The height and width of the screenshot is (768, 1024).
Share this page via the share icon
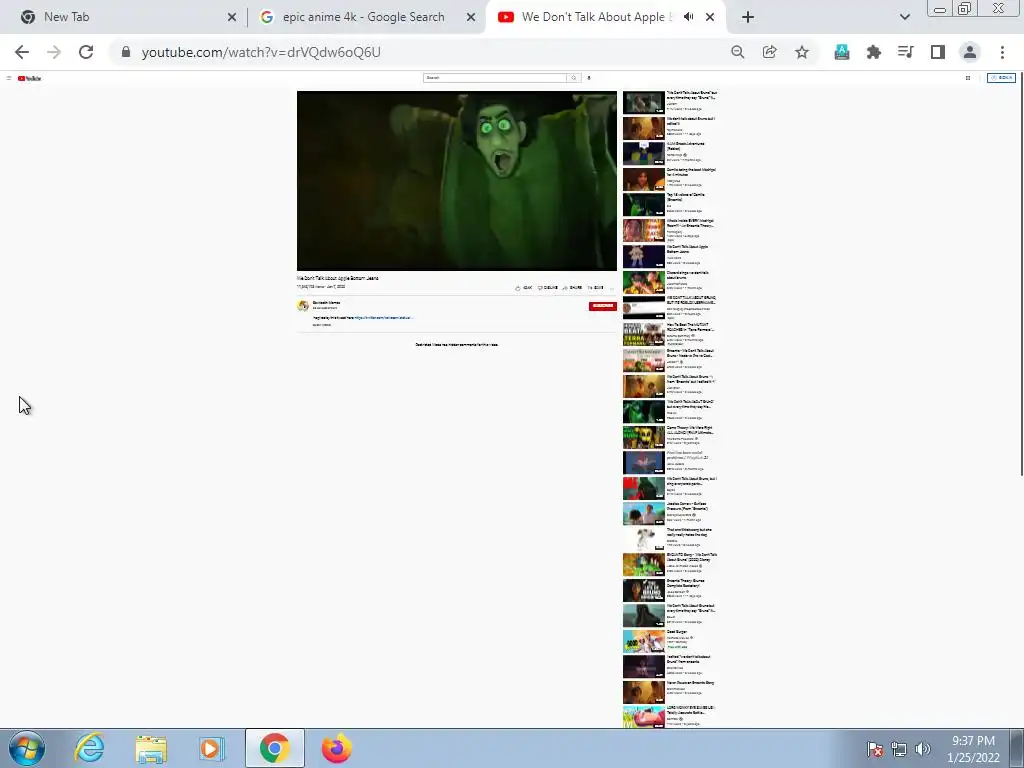pyautogui.click(x=769, y=52)
